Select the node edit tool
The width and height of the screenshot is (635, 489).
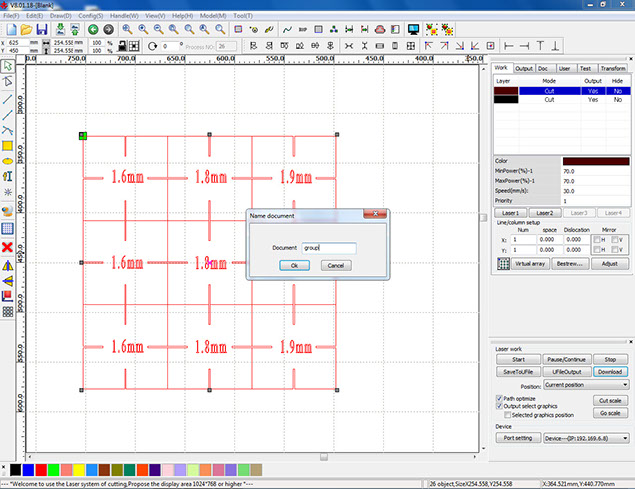(x=8, y=81)
